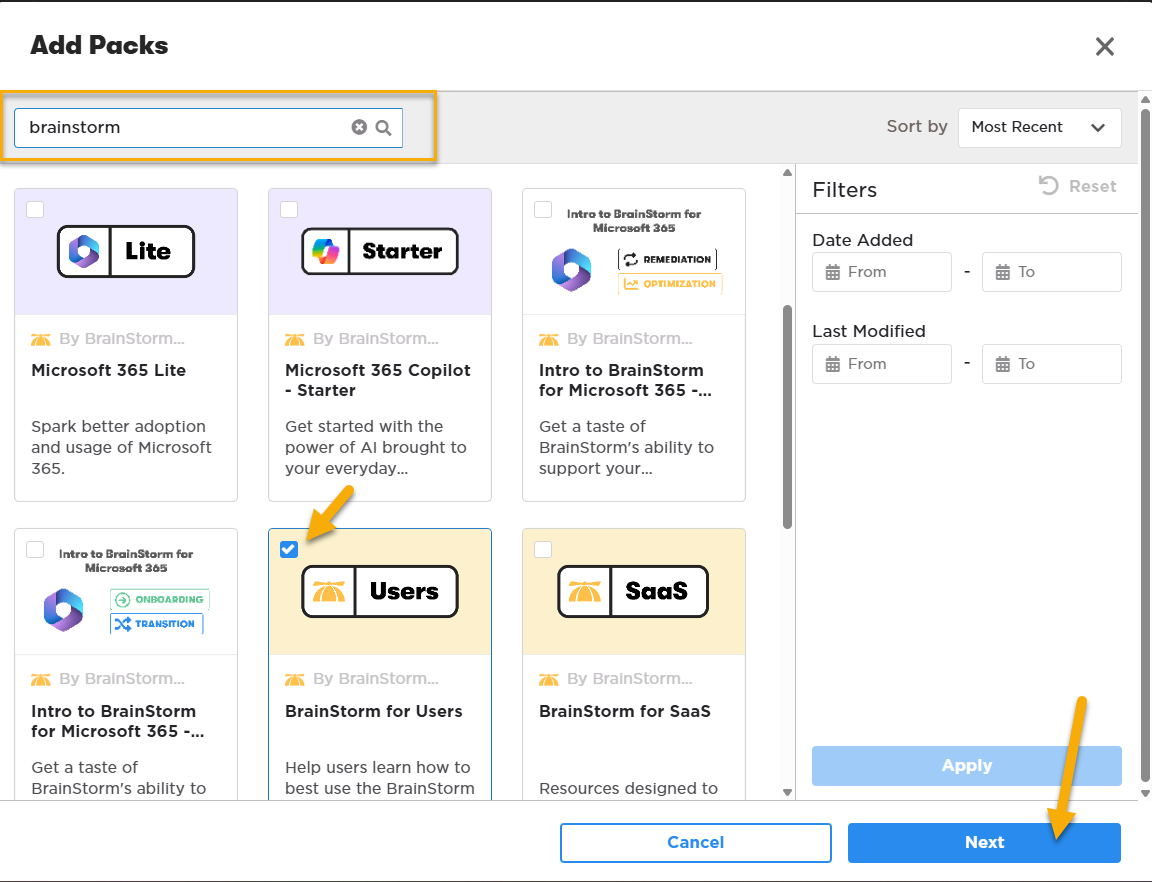Screen dimensions: 1152x882
Task: Click the pack list scroll down arrow
Action: (788, 792)
